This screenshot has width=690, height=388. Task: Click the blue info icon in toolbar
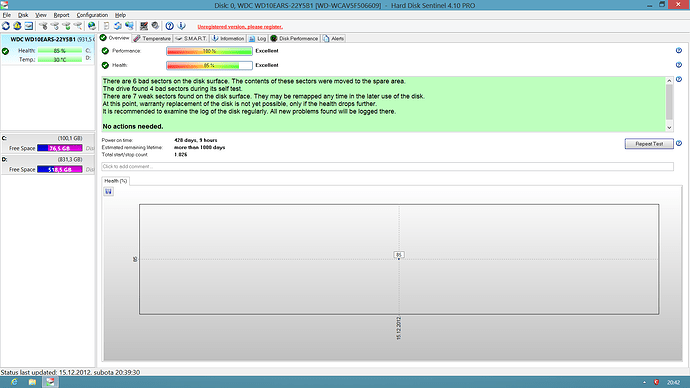click(x=181, y=26)
